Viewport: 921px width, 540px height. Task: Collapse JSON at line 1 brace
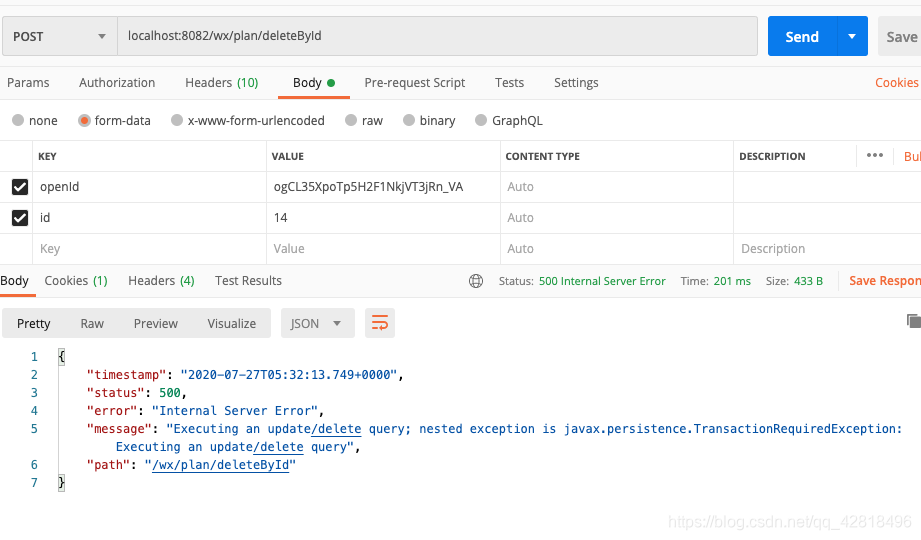tap(62, 357)
